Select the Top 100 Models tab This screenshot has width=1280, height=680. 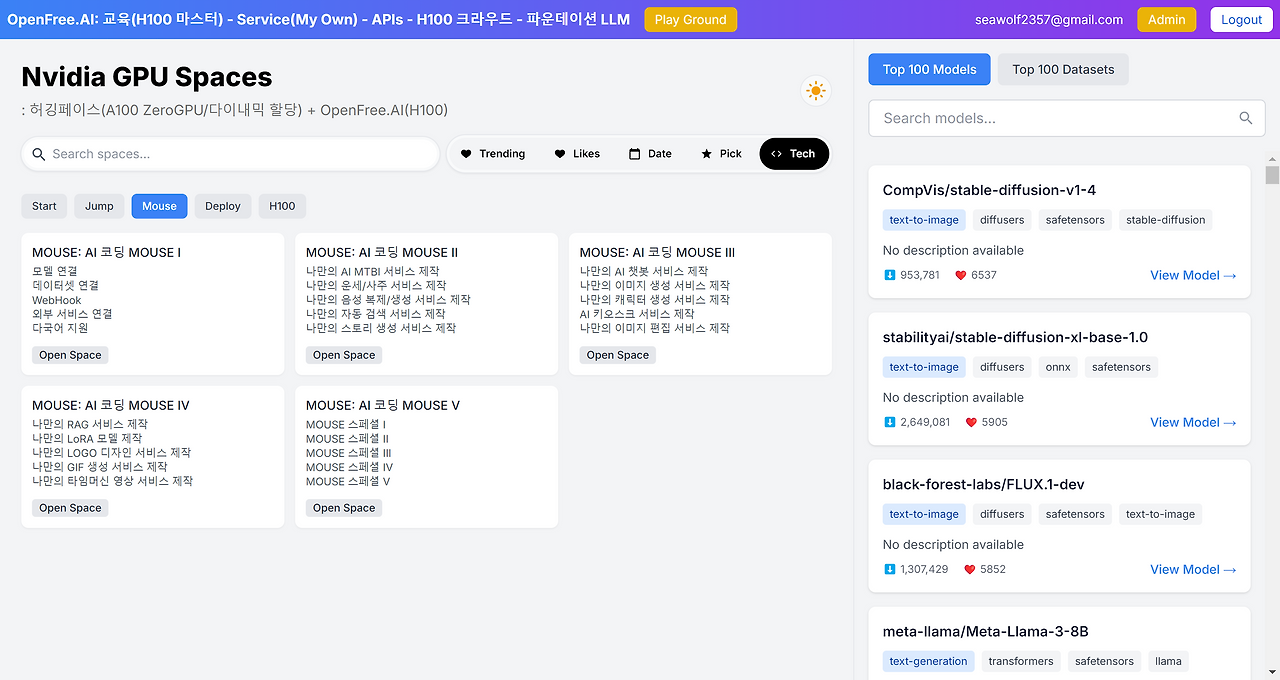coord(929,70)
